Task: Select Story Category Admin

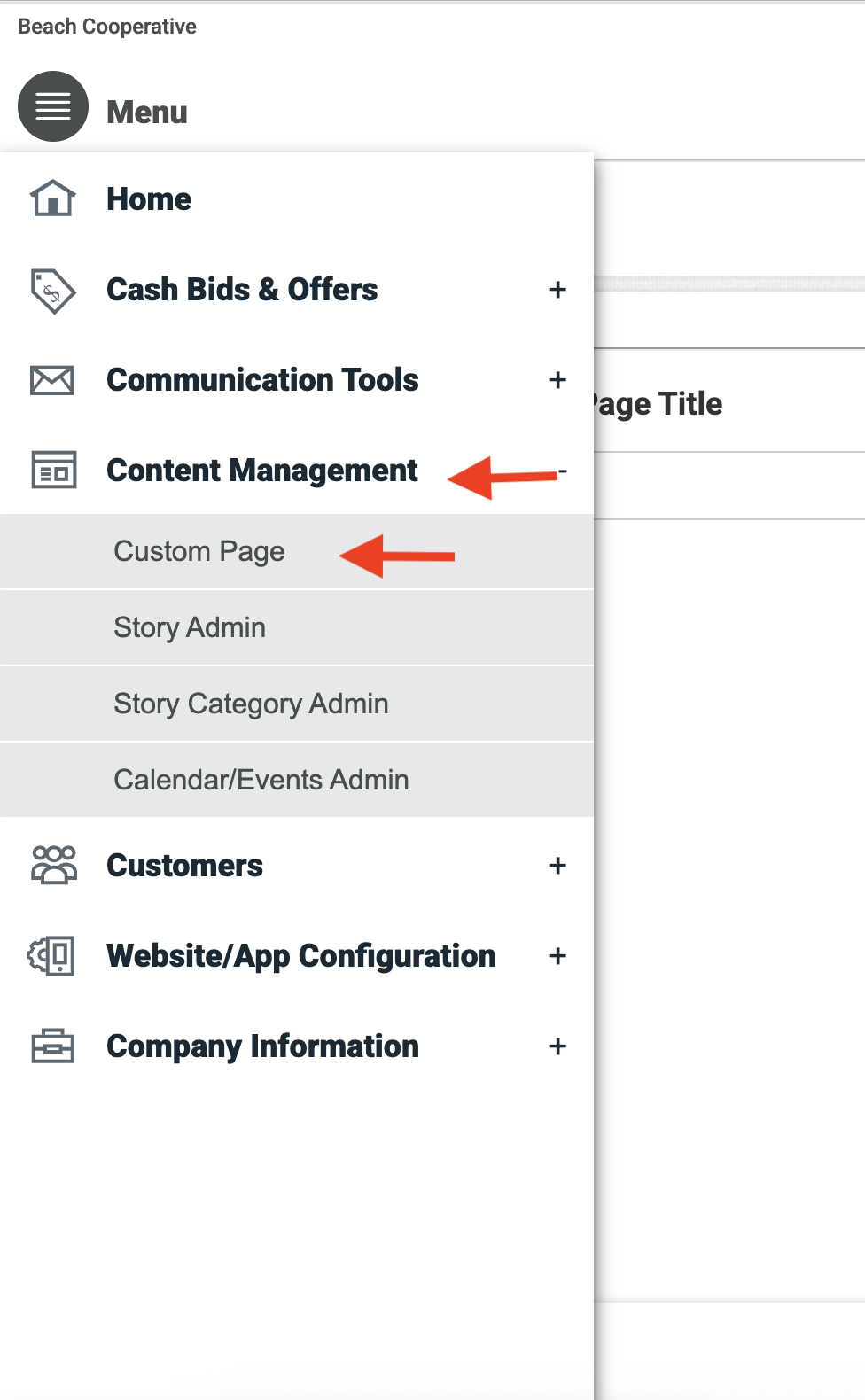Action: click(297, 704)
